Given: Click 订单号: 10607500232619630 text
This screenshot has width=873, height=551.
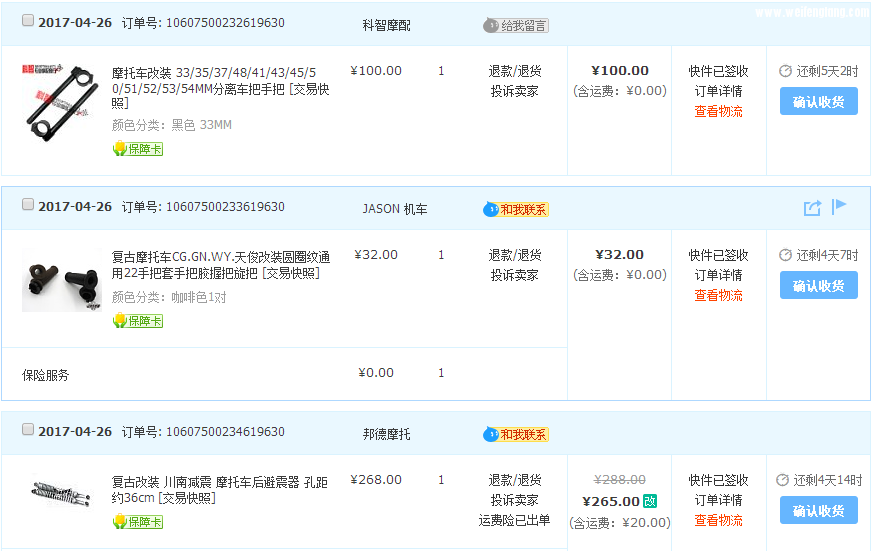Looking at the screenshot, I should coord(203,23).
